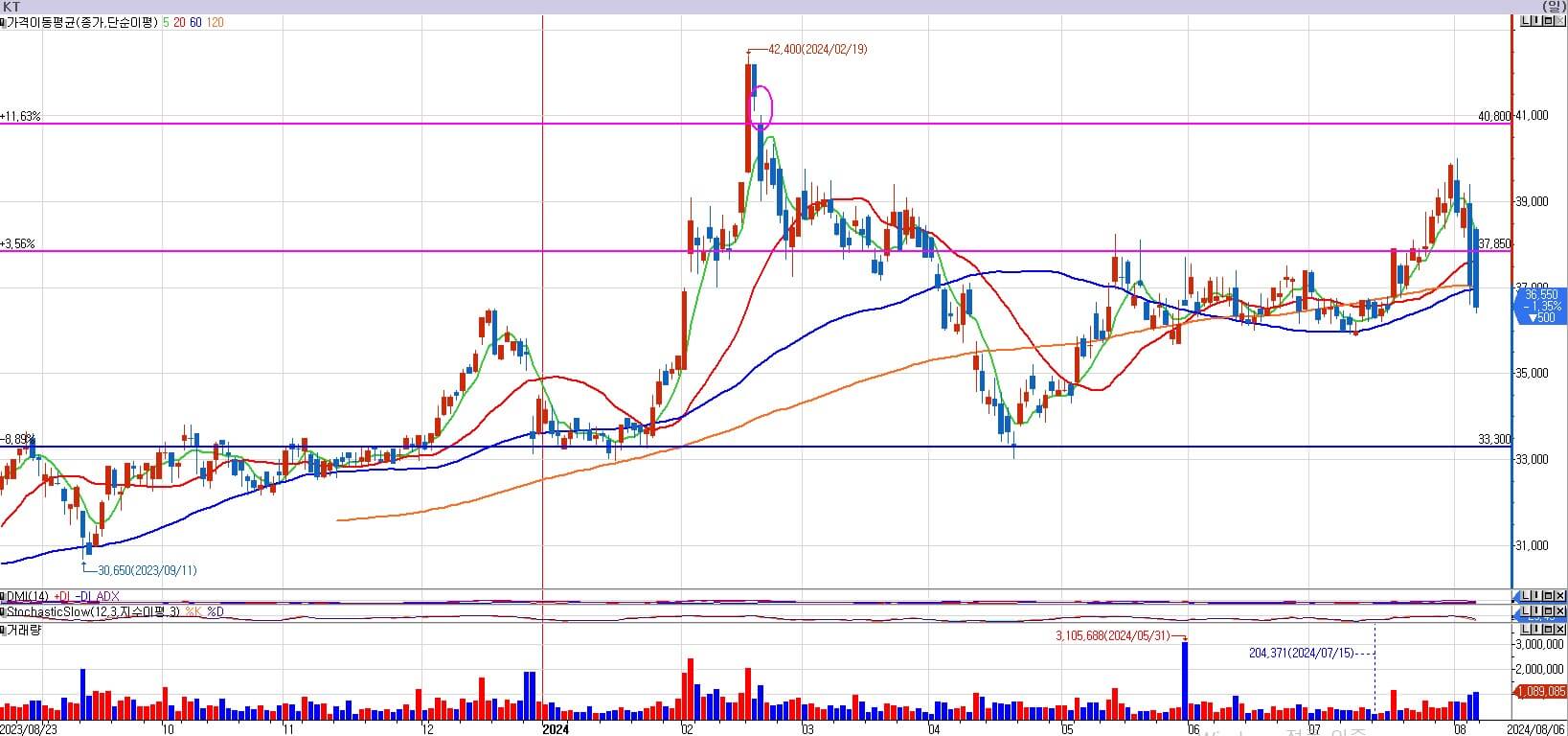
Task: Click the 39,000 price axis label
Action: pos(1532,201)
